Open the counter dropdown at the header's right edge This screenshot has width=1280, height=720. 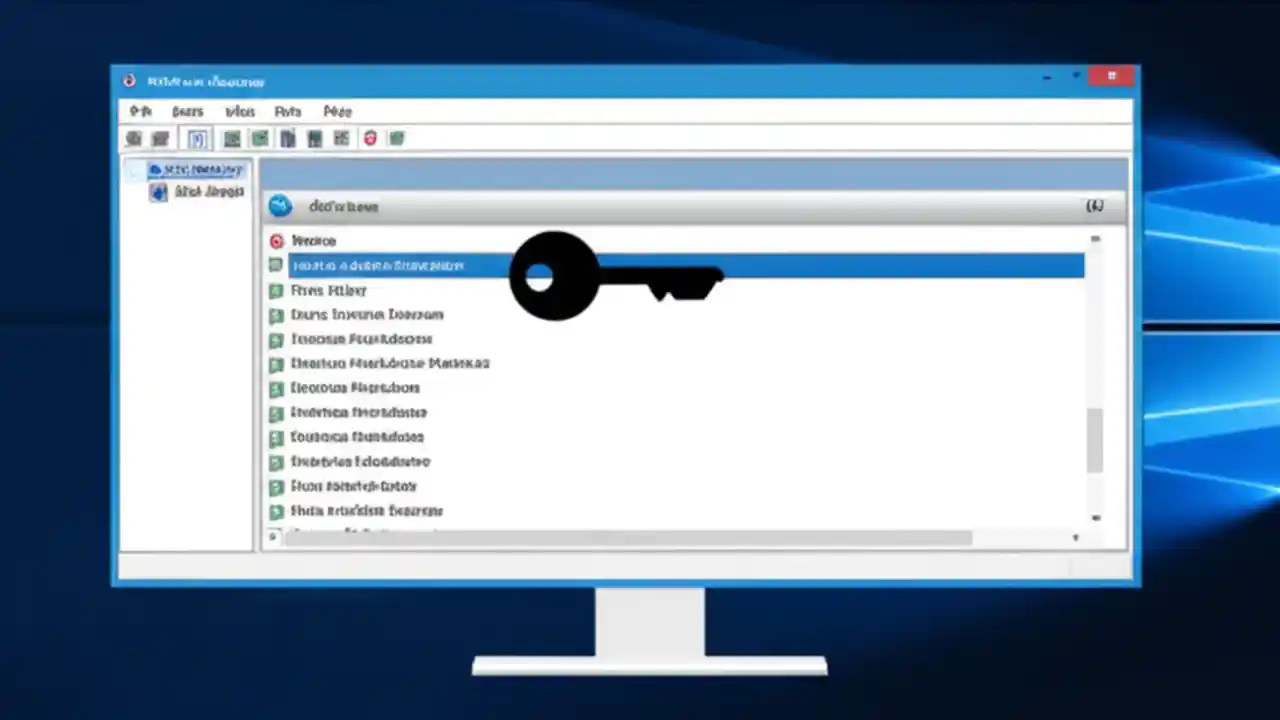tap(1095, 206)
